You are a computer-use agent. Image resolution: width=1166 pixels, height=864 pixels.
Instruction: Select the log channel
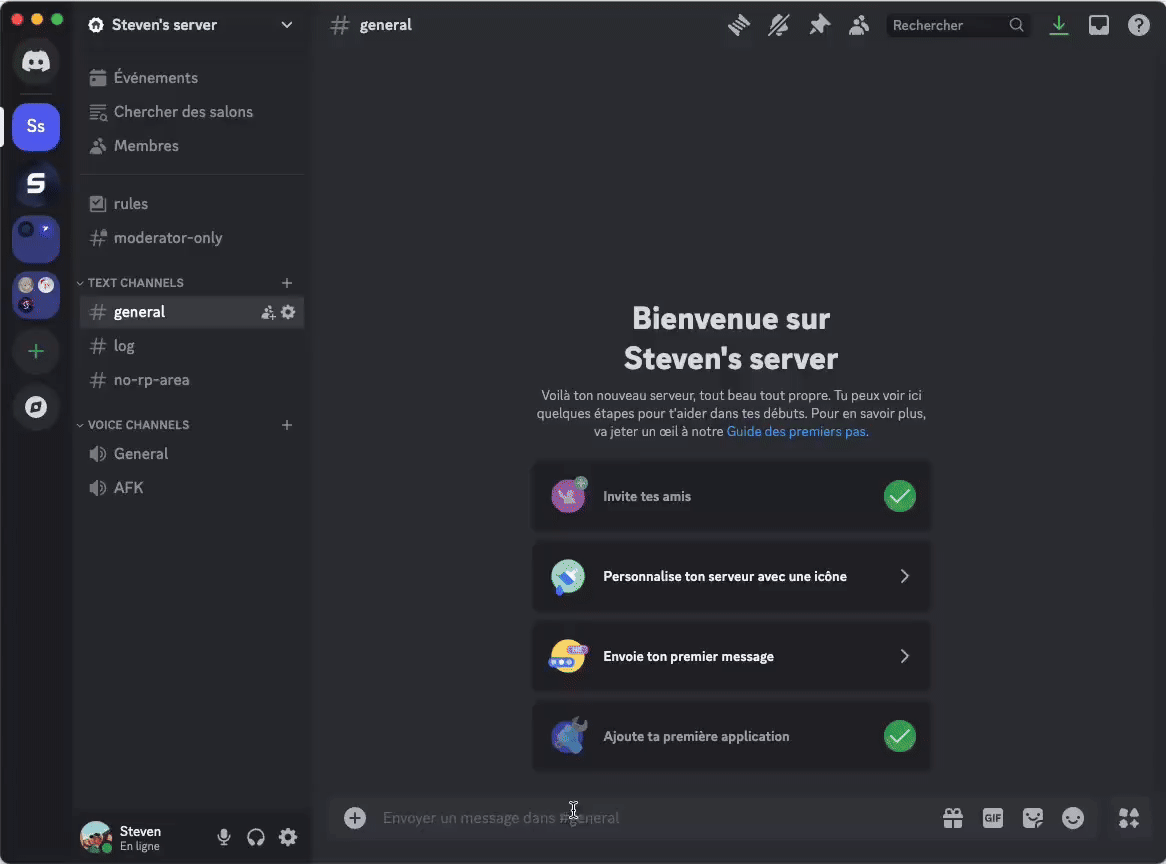[192, 346]
